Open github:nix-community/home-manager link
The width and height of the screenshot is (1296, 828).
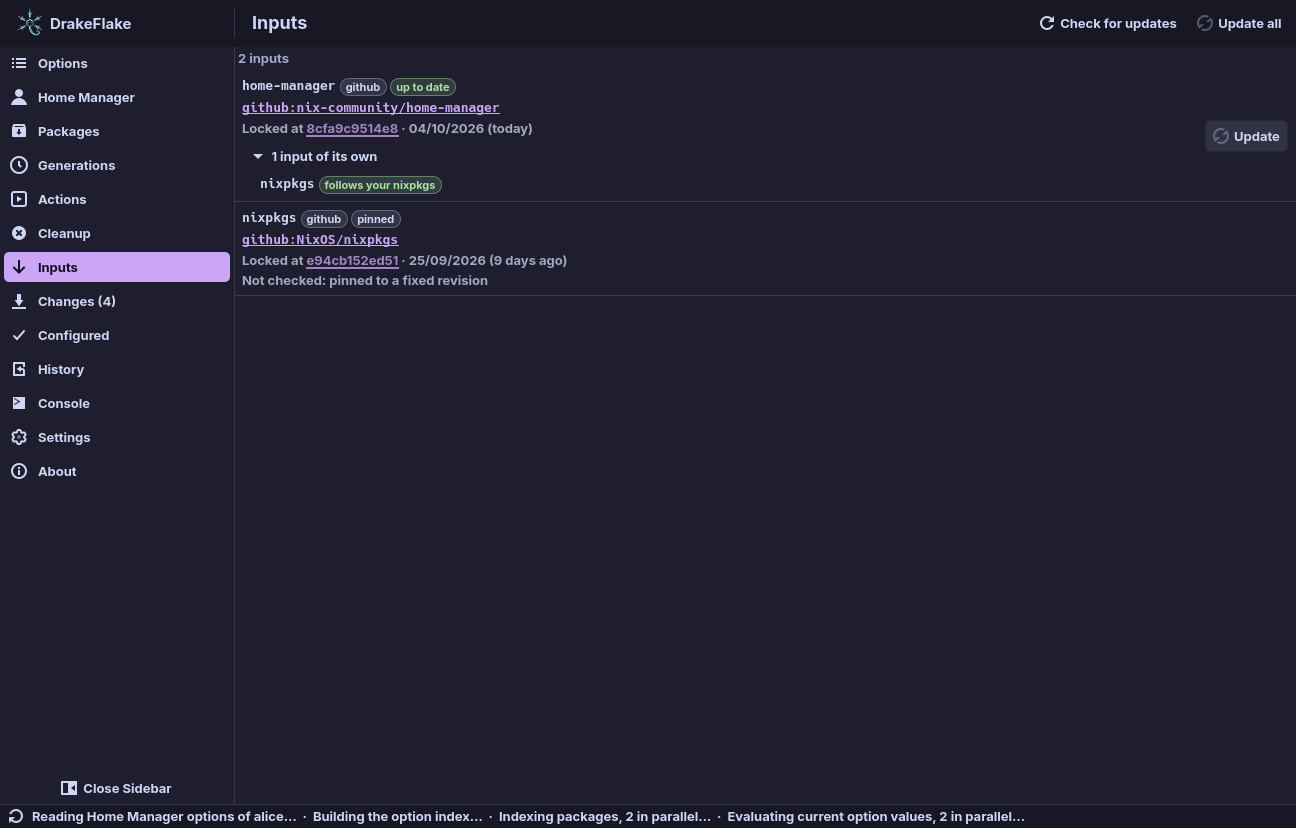pyautogui.click(x=370, y=107)
